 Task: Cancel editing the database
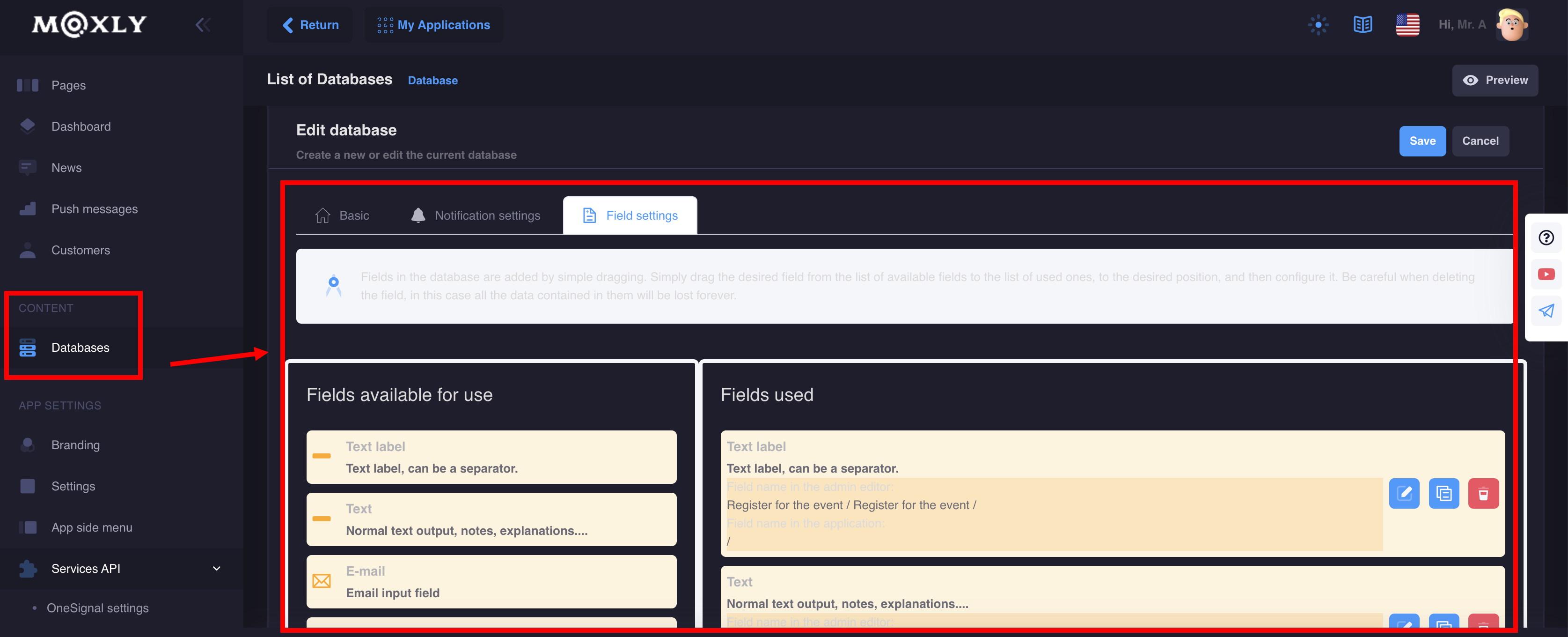[x=1480, y=141]
